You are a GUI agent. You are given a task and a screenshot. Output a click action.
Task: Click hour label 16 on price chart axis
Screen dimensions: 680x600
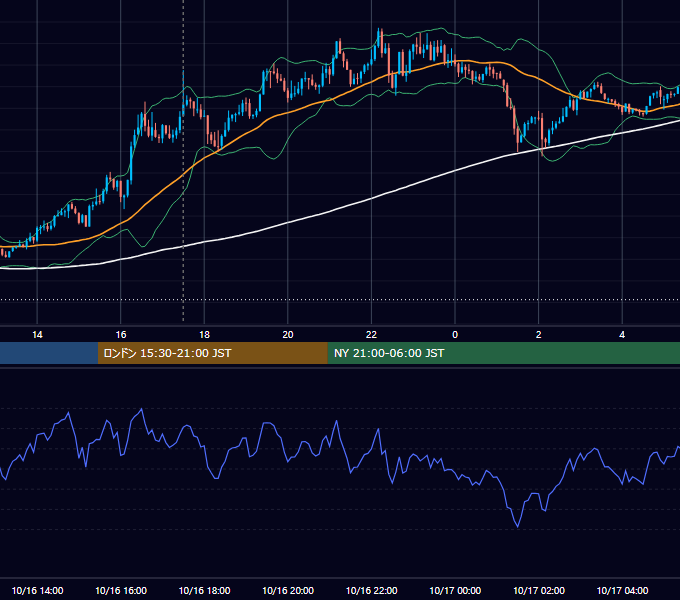point(121,335)
